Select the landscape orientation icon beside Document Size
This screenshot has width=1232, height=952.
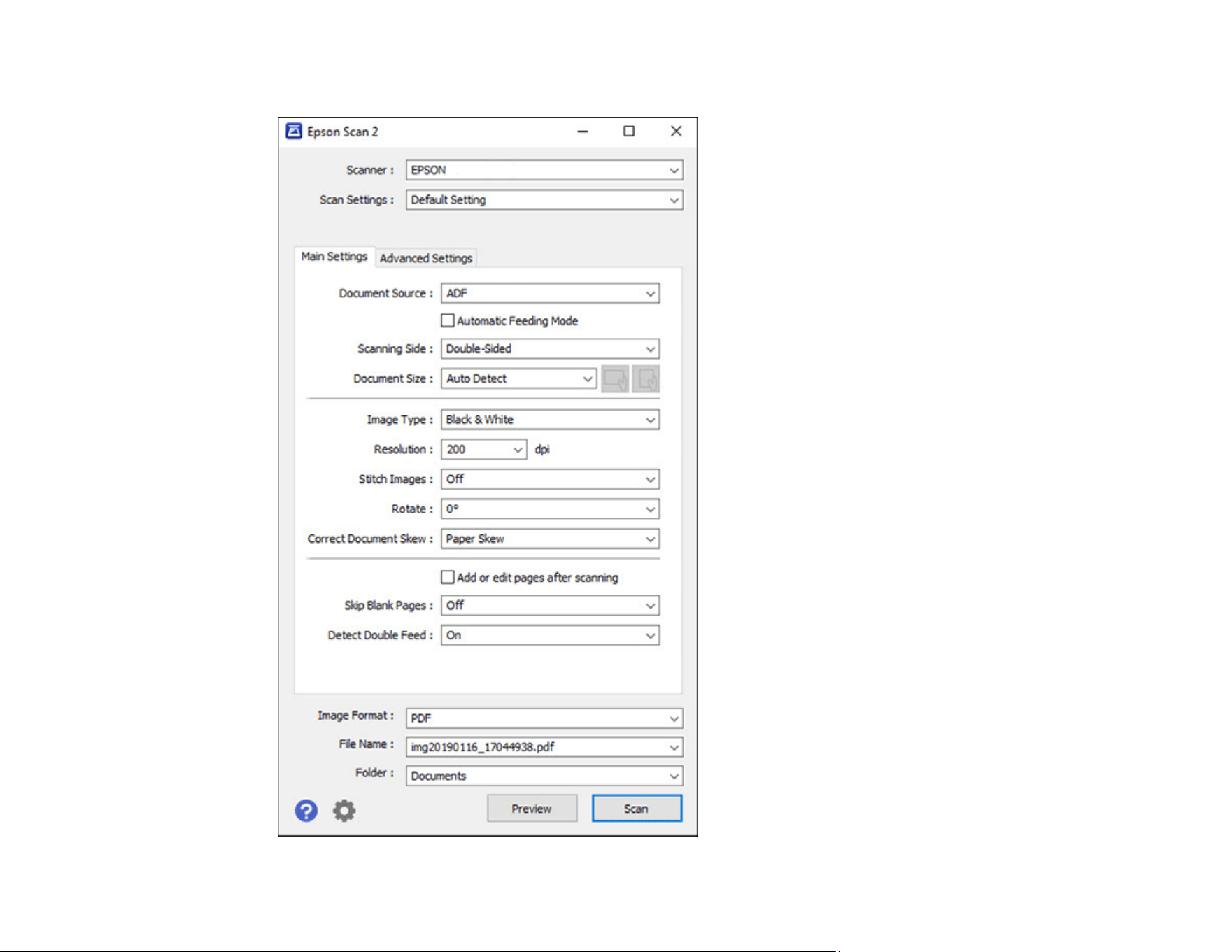[x=615, y=379]
